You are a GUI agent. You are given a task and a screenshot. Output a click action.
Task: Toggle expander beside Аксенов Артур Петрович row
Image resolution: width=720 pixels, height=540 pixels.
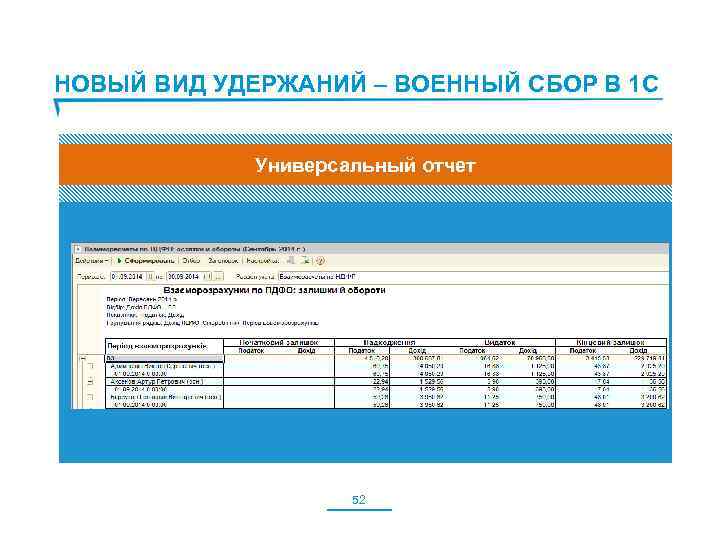click(x=90, y=381)
